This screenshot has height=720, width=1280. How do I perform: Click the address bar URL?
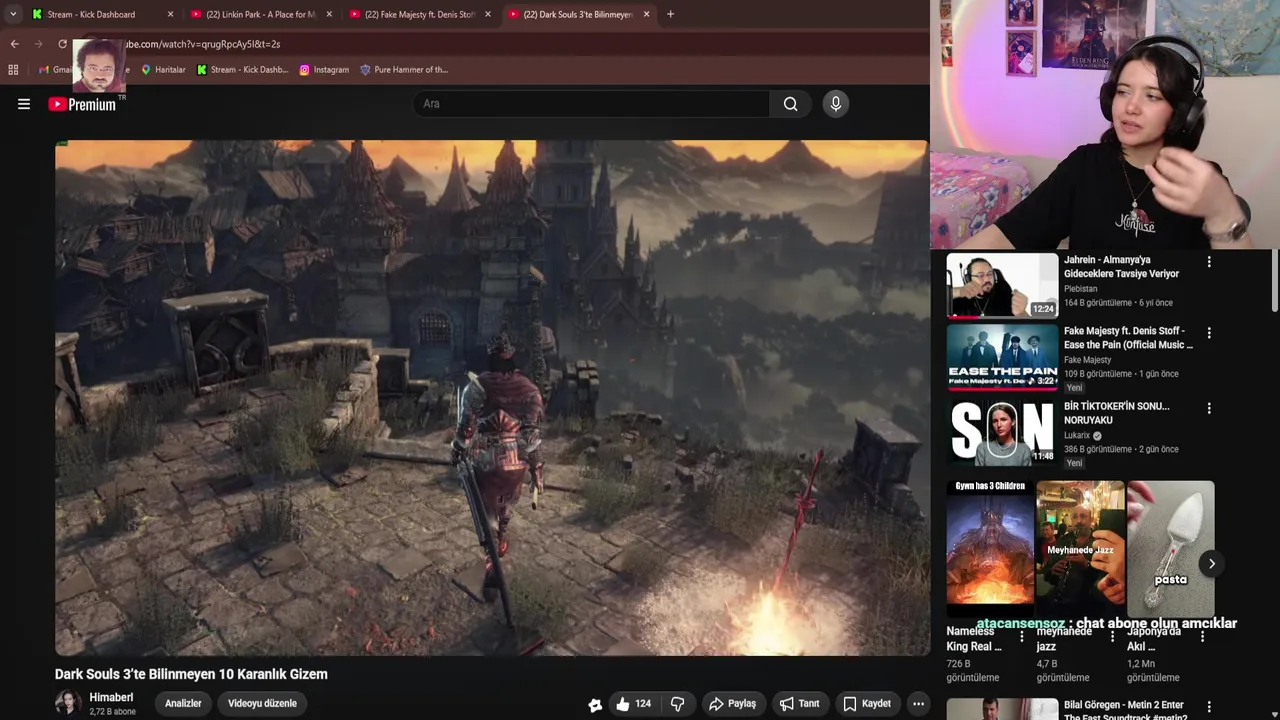coord(203,44)
